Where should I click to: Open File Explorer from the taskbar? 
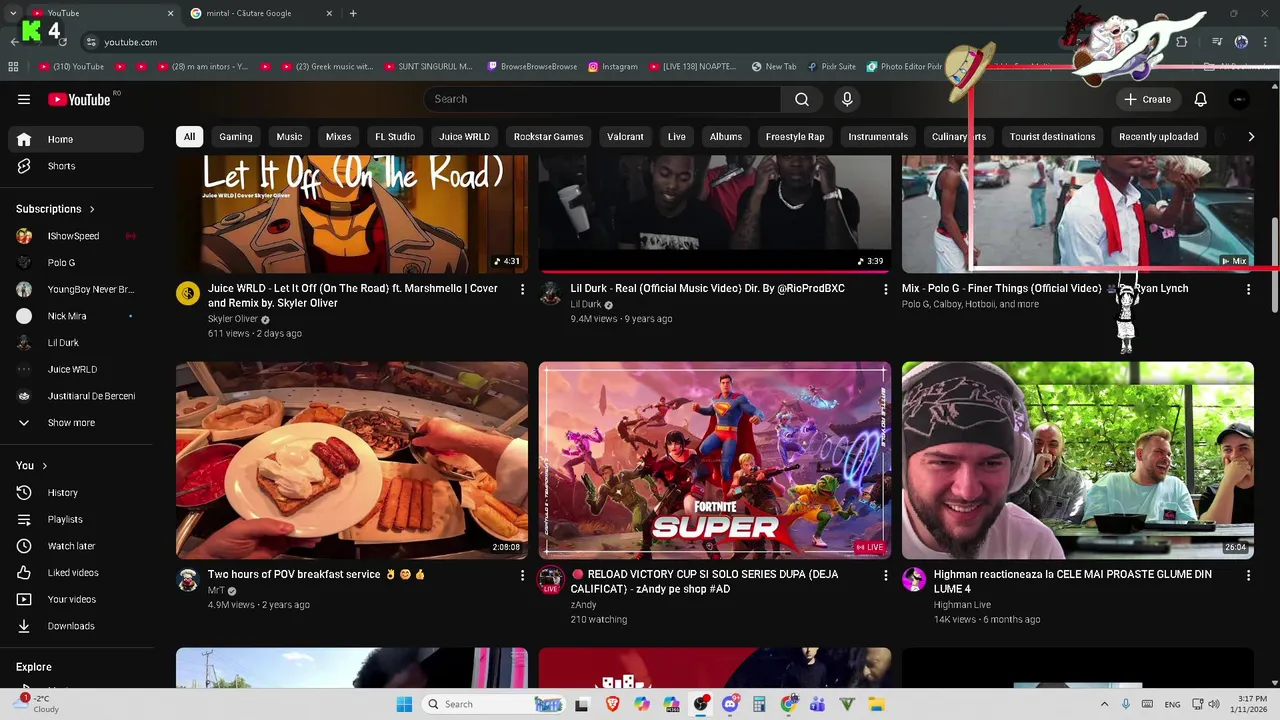876,704
